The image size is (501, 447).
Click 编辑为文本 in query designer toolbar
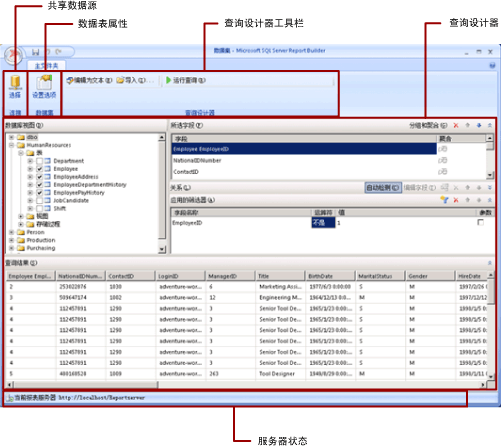[89, 80]
